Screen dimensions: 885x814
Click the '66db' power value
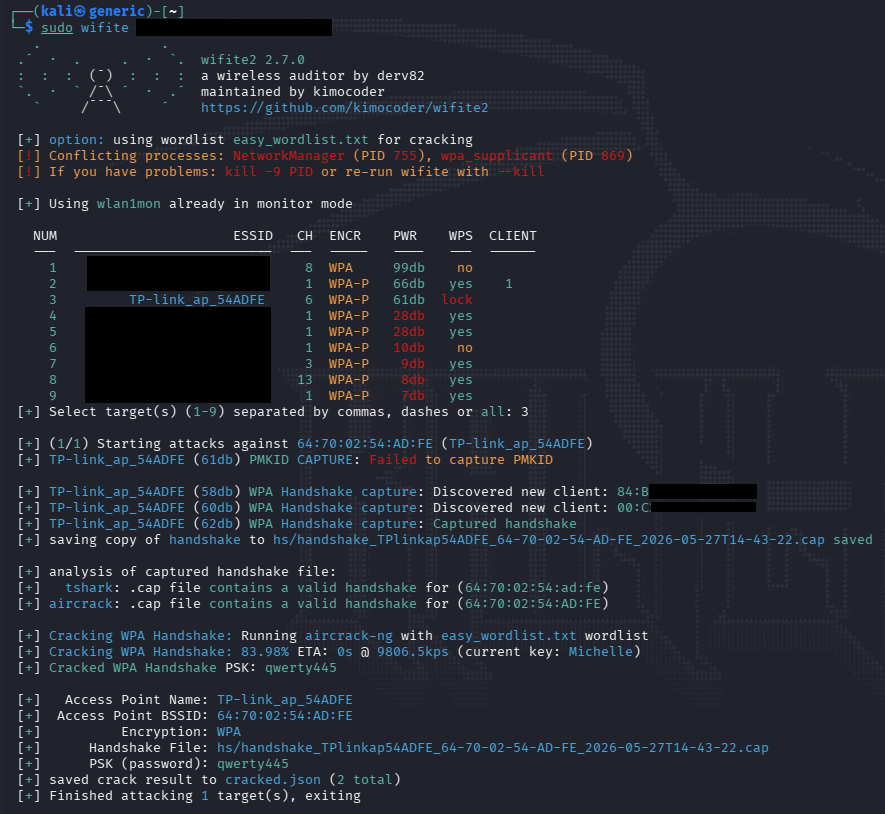coord(409,283)
